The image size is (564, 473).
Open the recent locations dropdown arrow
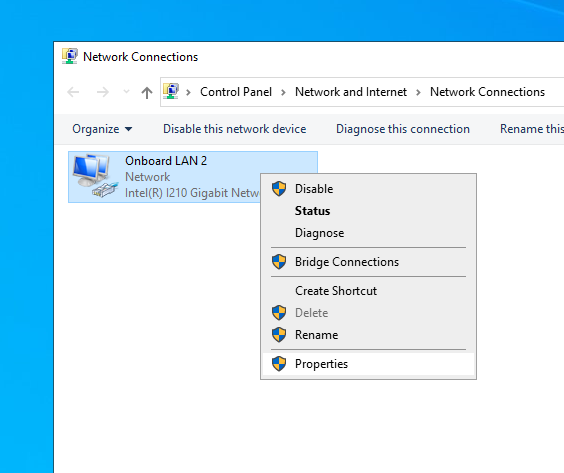[x=126, y=91]
